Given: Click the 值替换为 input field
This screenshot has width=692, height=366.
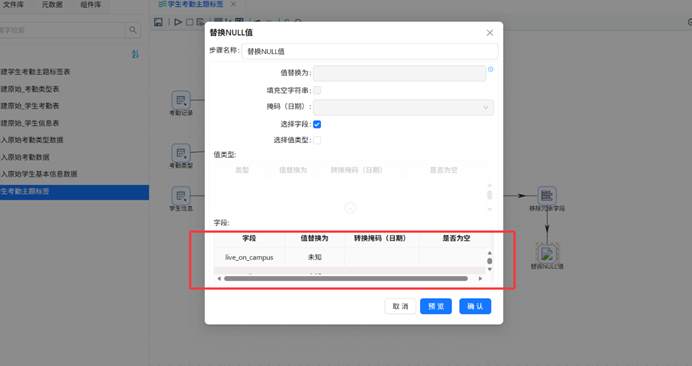Looking at the screenshot, I should 400,73.
